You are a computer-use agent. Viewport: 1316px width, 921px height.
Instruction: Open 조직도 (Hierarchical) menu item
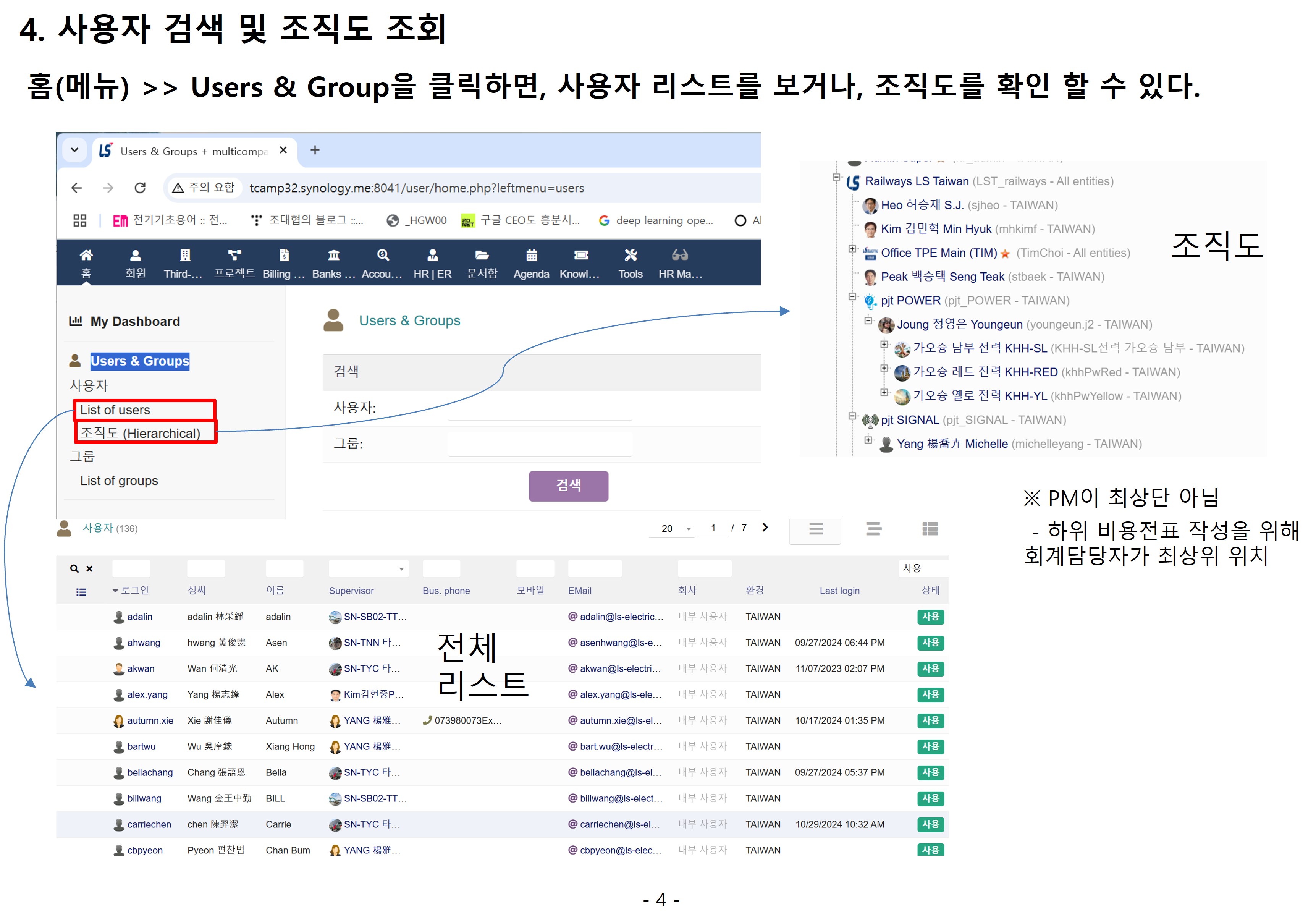141,434
